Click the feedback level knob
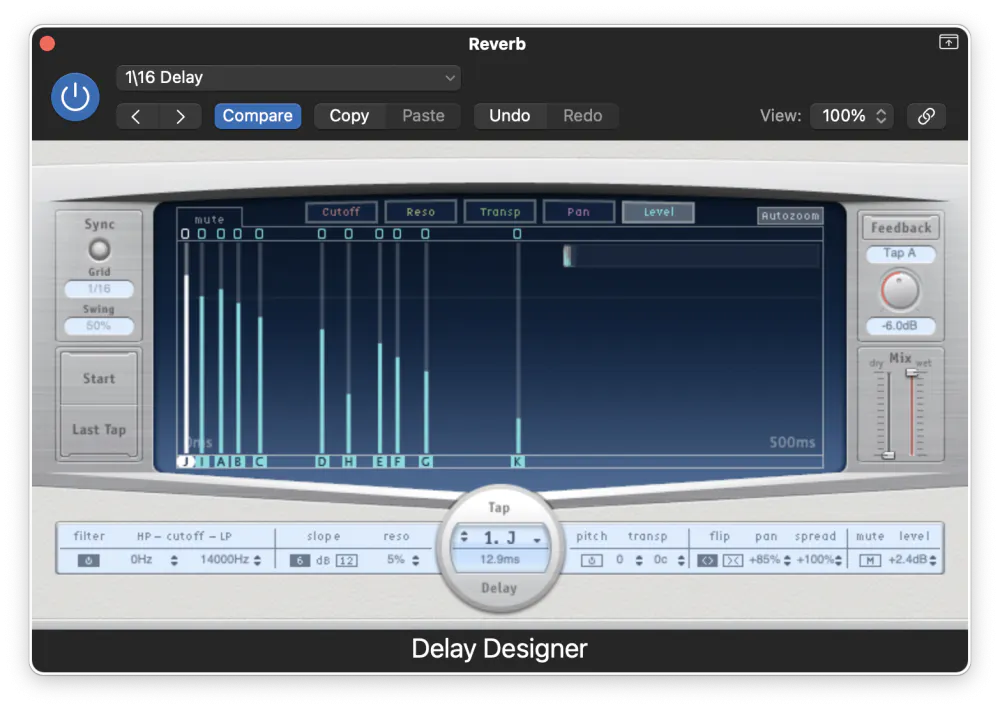This screenshot has height=710, width=1000. tap(900, 290)
